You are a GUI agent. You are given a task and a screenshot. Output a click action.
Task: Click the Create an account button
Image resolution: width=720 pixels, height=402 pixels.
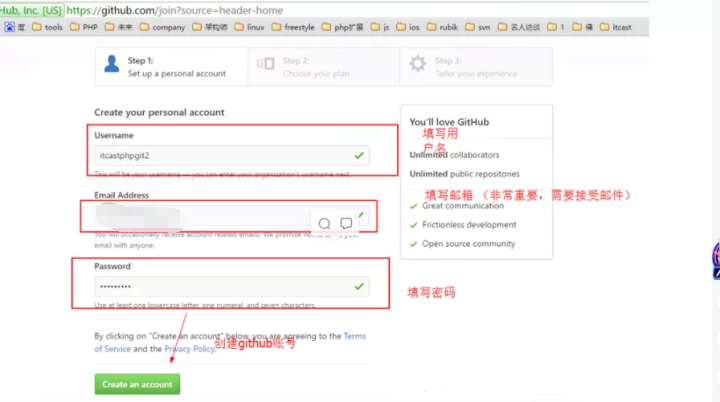click(x=137, y=384)
